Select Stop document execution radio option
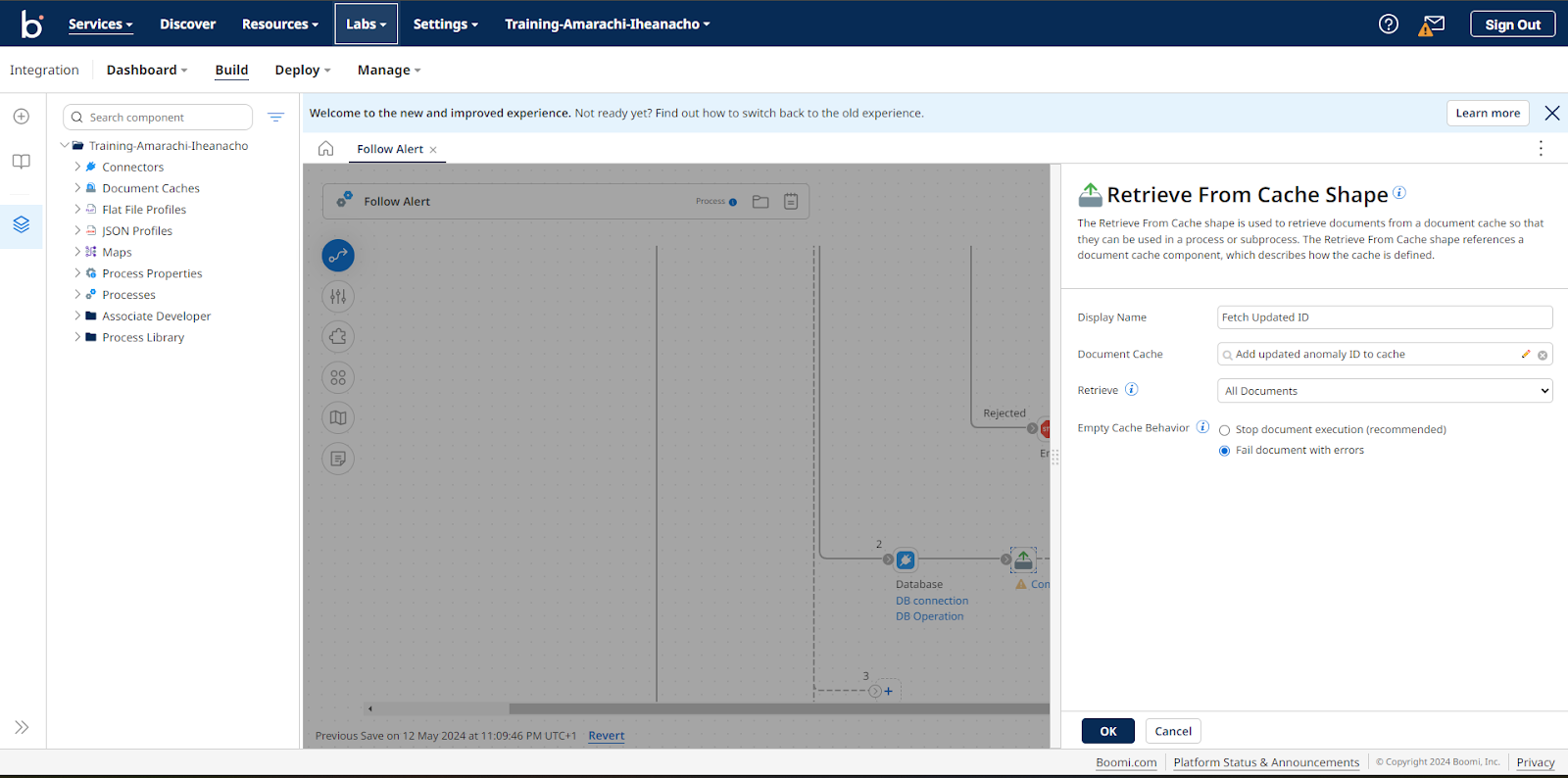 coord(1224,430)
